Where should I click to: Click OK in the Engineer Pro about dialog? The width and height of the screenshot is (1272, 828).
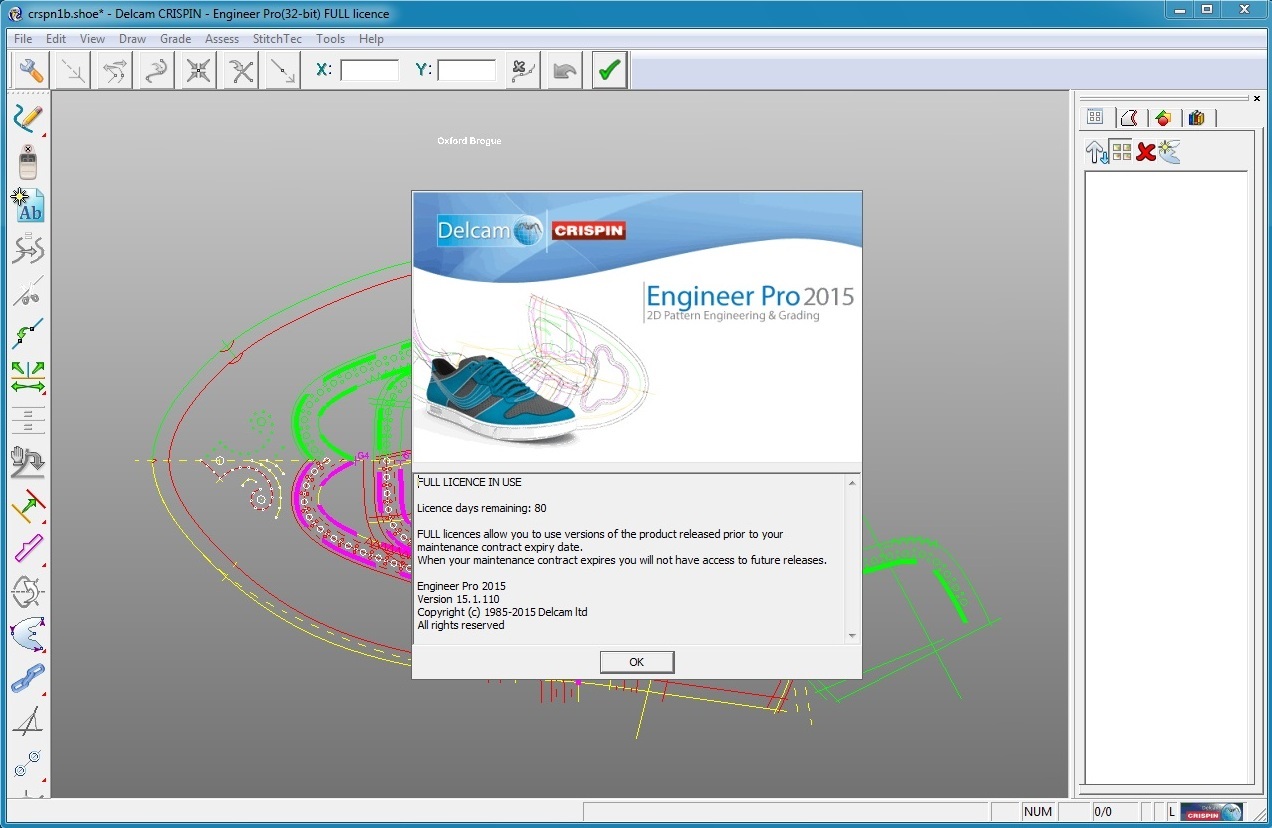(x=637, y=662)
